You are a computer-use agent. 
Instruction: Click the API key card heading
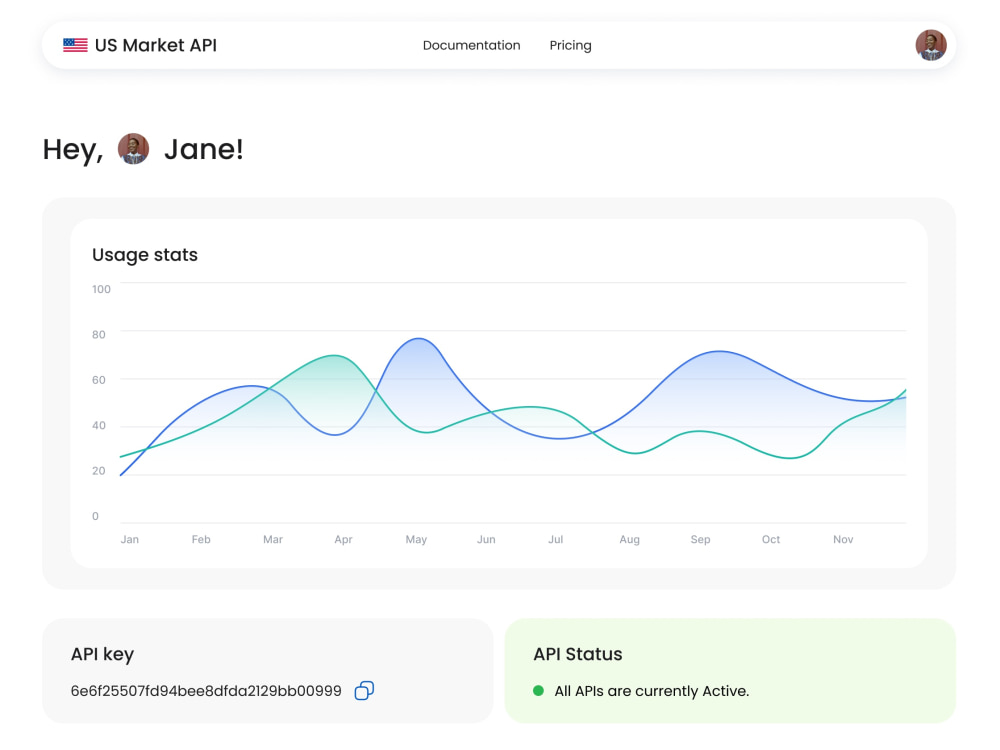point(102,654)
